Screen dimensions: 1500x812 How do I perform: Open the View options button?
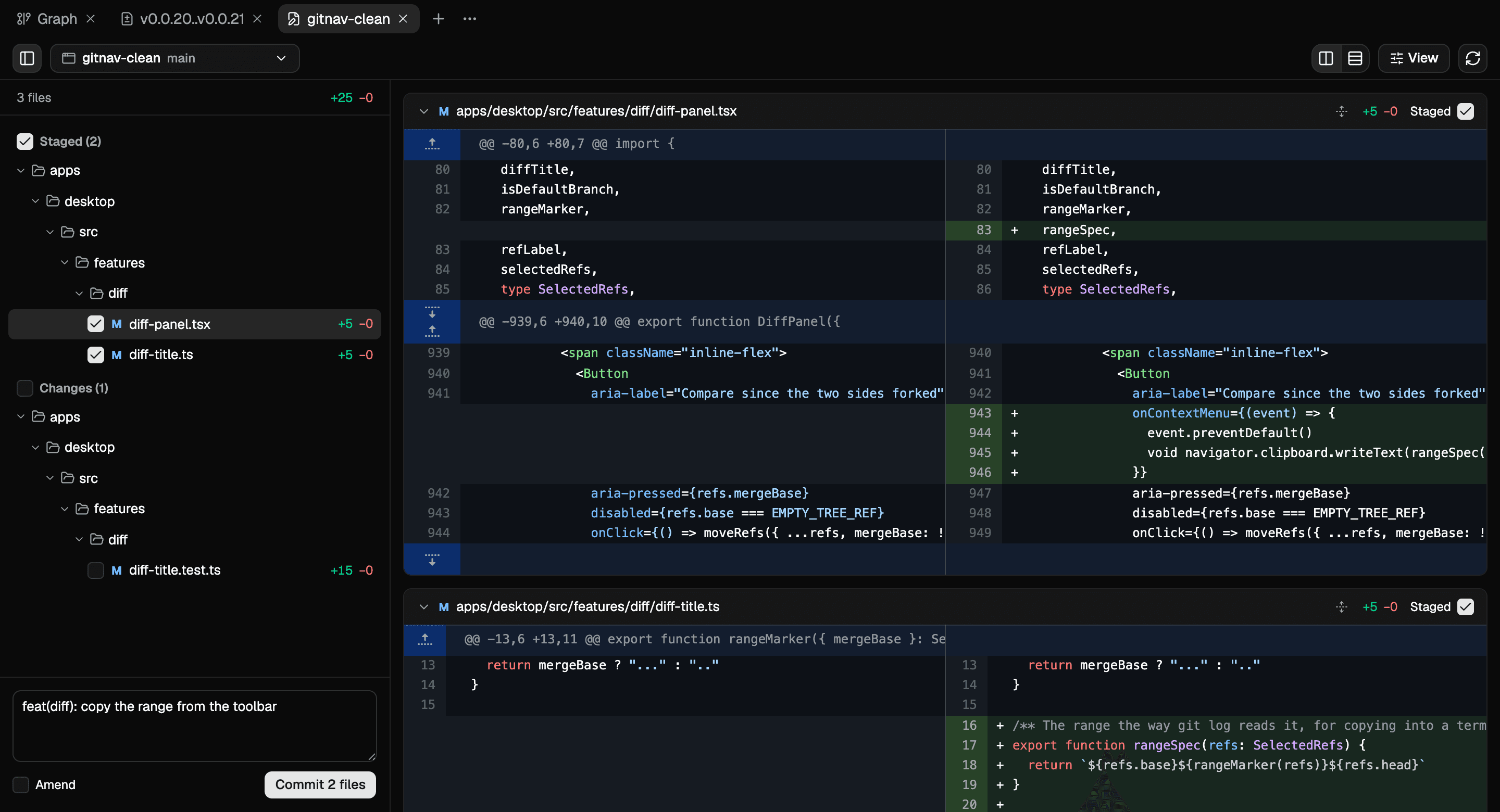click(x=1413, y=58)
